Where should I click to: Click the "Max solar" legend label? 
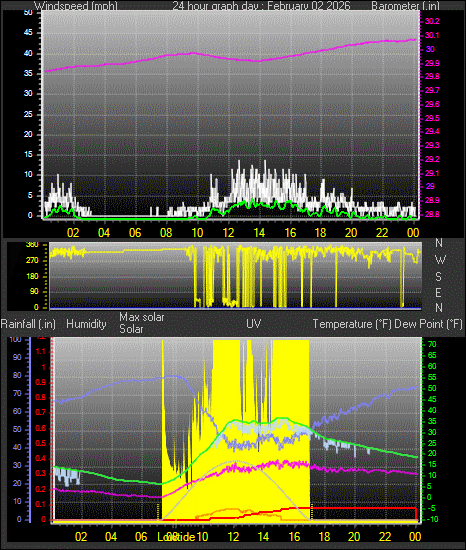point(142,317)
